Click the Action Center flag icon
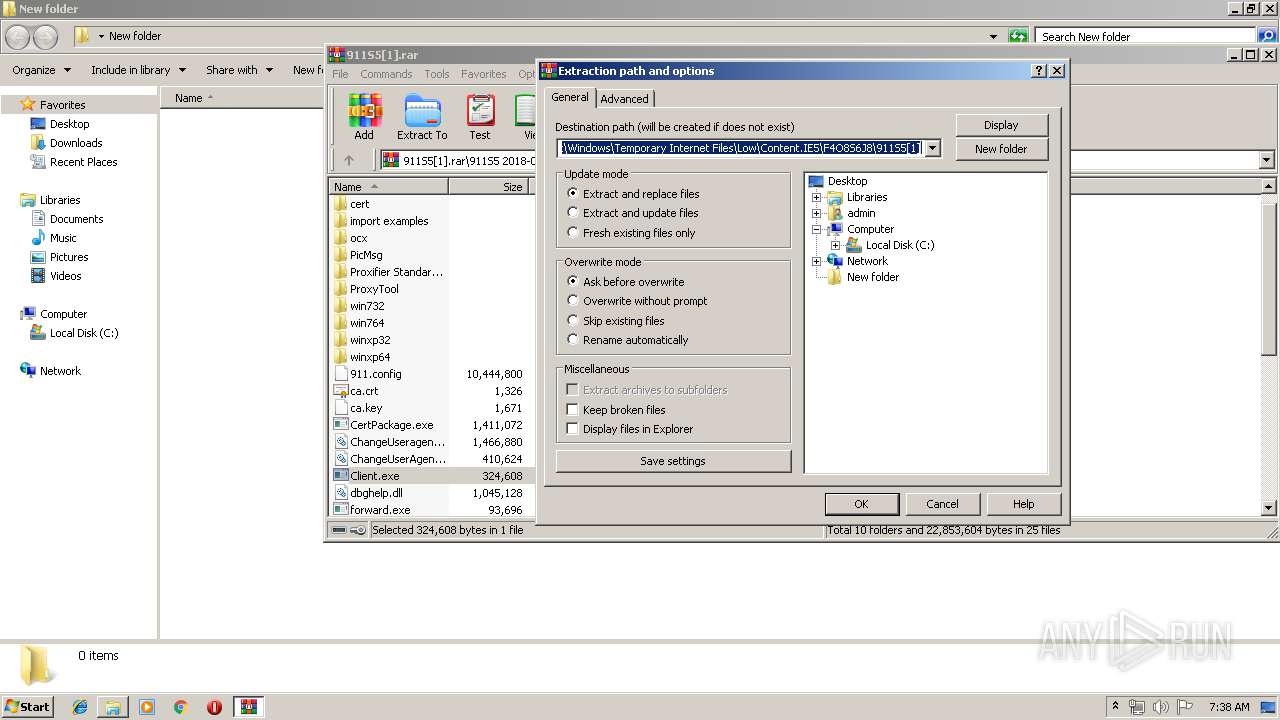Image resolution: width=1280 pixels, height=720 pixels. (x=1185, y=707)
